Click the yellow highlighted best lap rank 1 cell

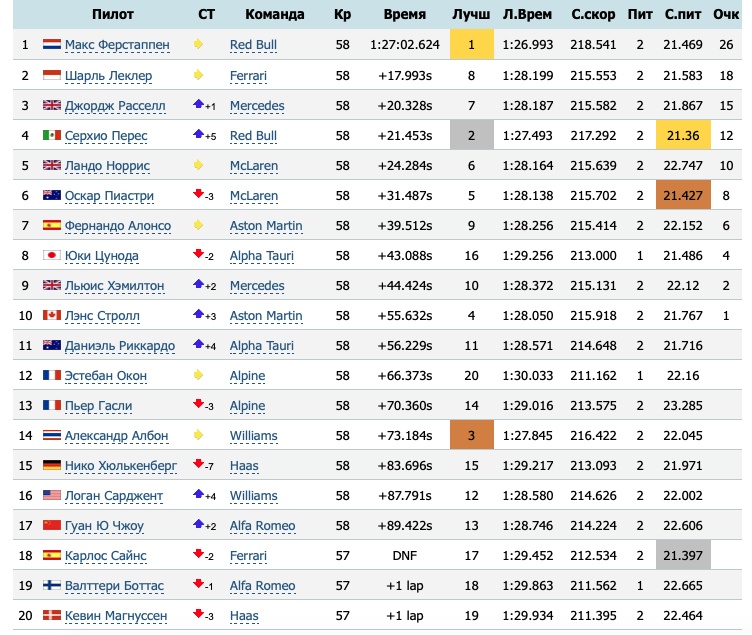(472, 44)
